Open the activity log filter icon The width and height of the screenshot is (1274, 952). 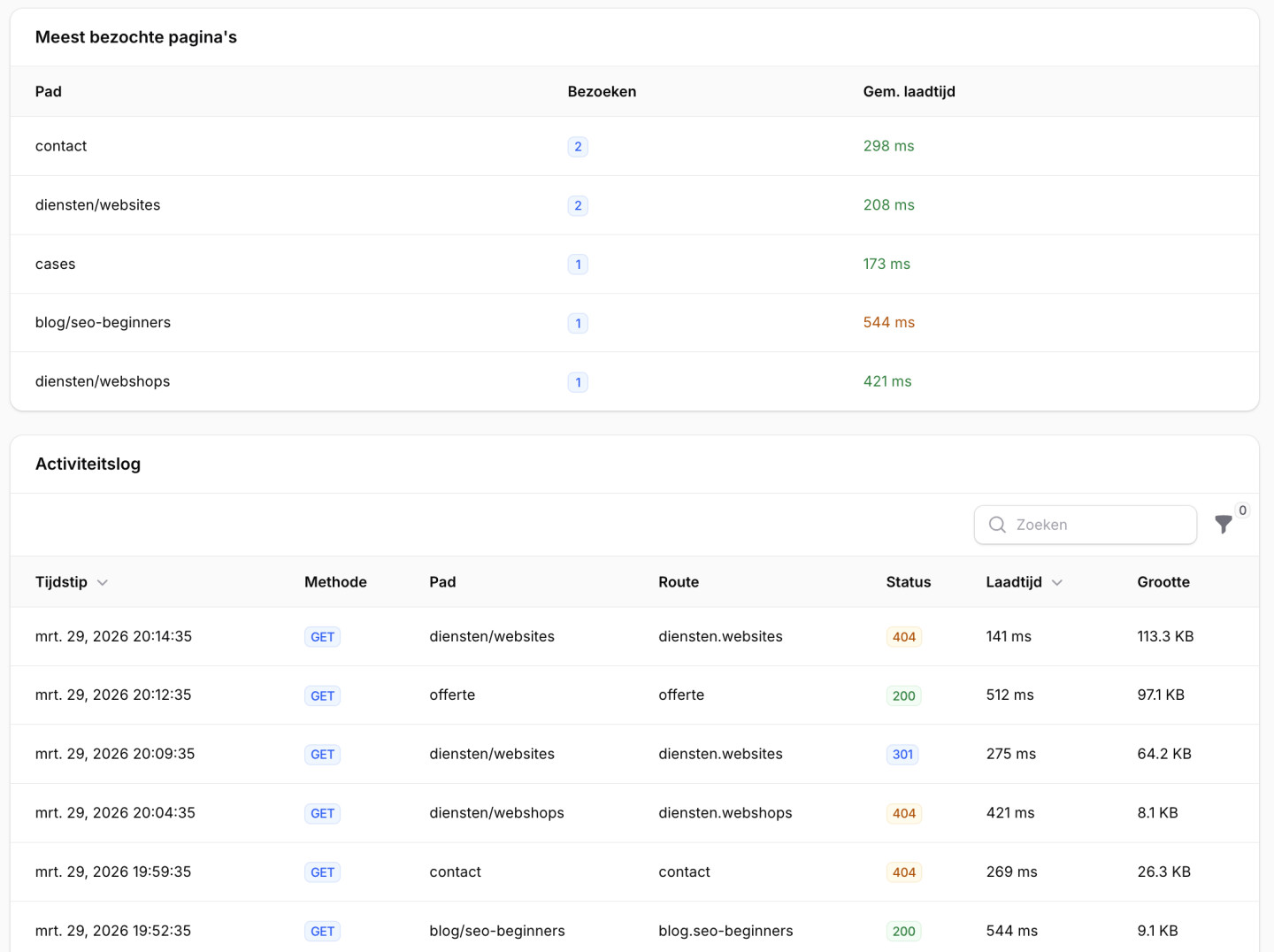[1224, 525]
